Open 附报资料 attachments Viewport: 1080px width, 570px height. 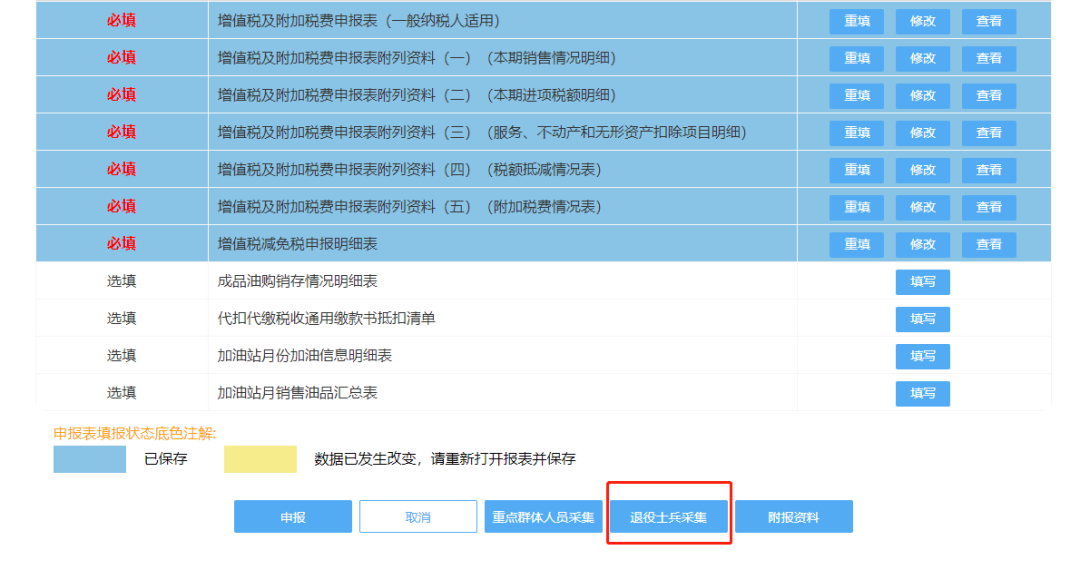click(x=793, y=516)
